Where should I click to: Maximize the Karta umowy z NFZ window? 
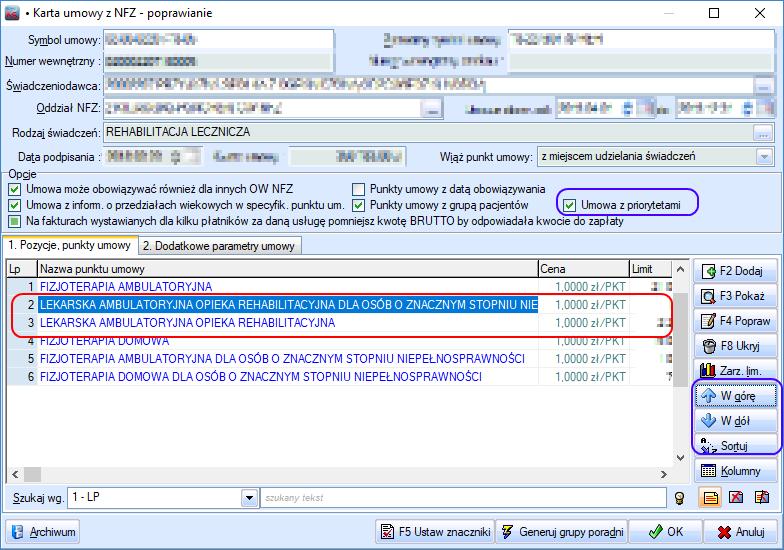(x=714, y=12)
